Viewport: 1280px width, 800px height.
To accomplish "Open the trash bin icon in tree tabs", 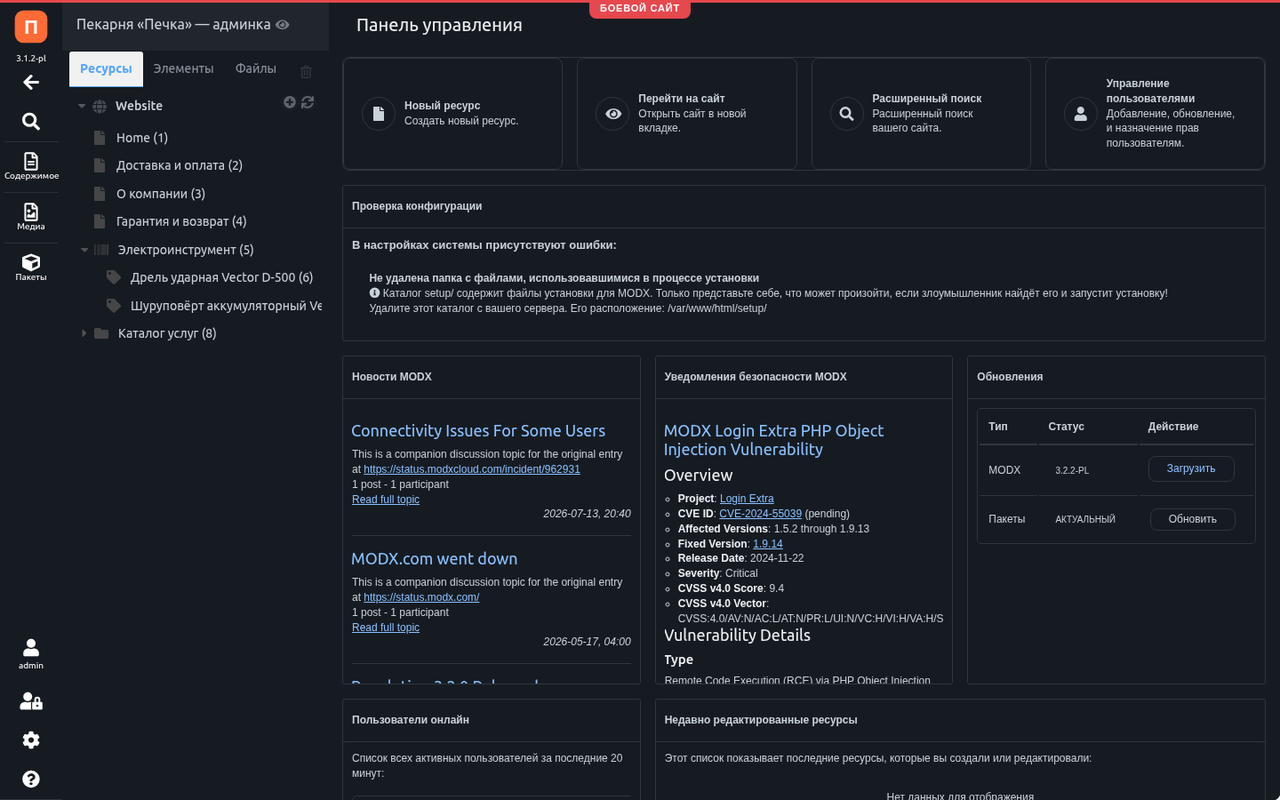I will coord(307,71).
